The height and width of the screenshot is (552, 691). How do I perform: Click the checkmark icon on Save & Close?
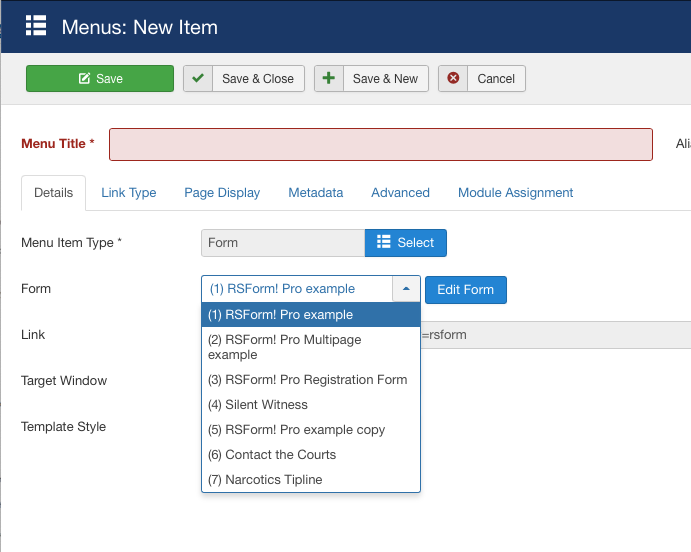point(198,79)
